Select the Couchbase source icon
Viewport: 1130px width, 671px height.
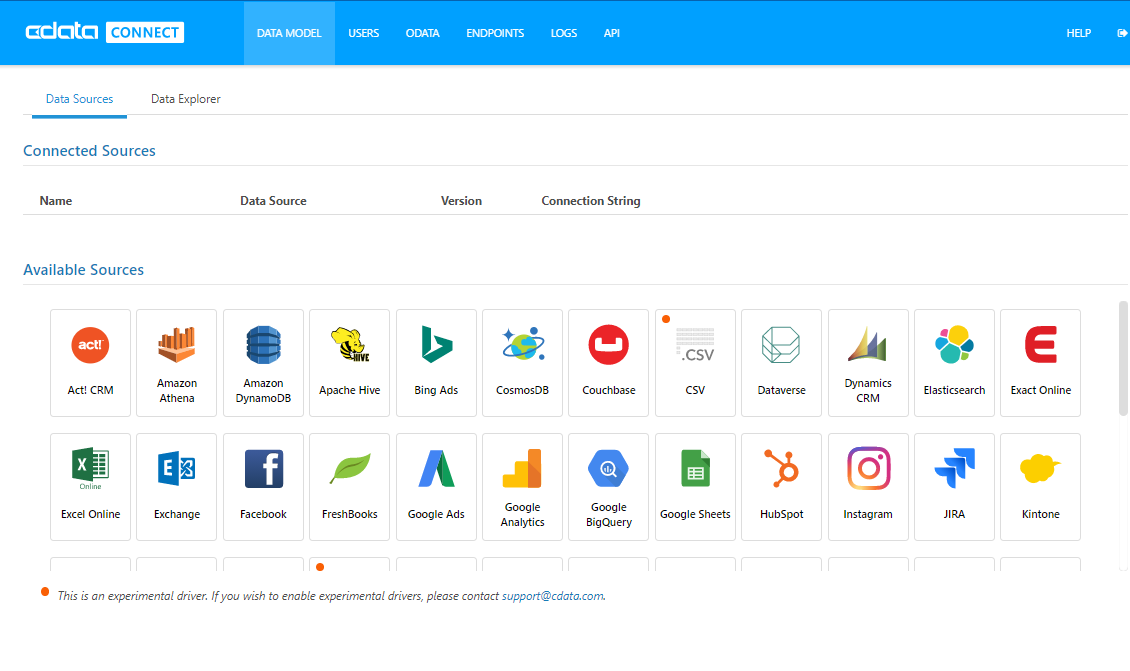click(609, 363)
